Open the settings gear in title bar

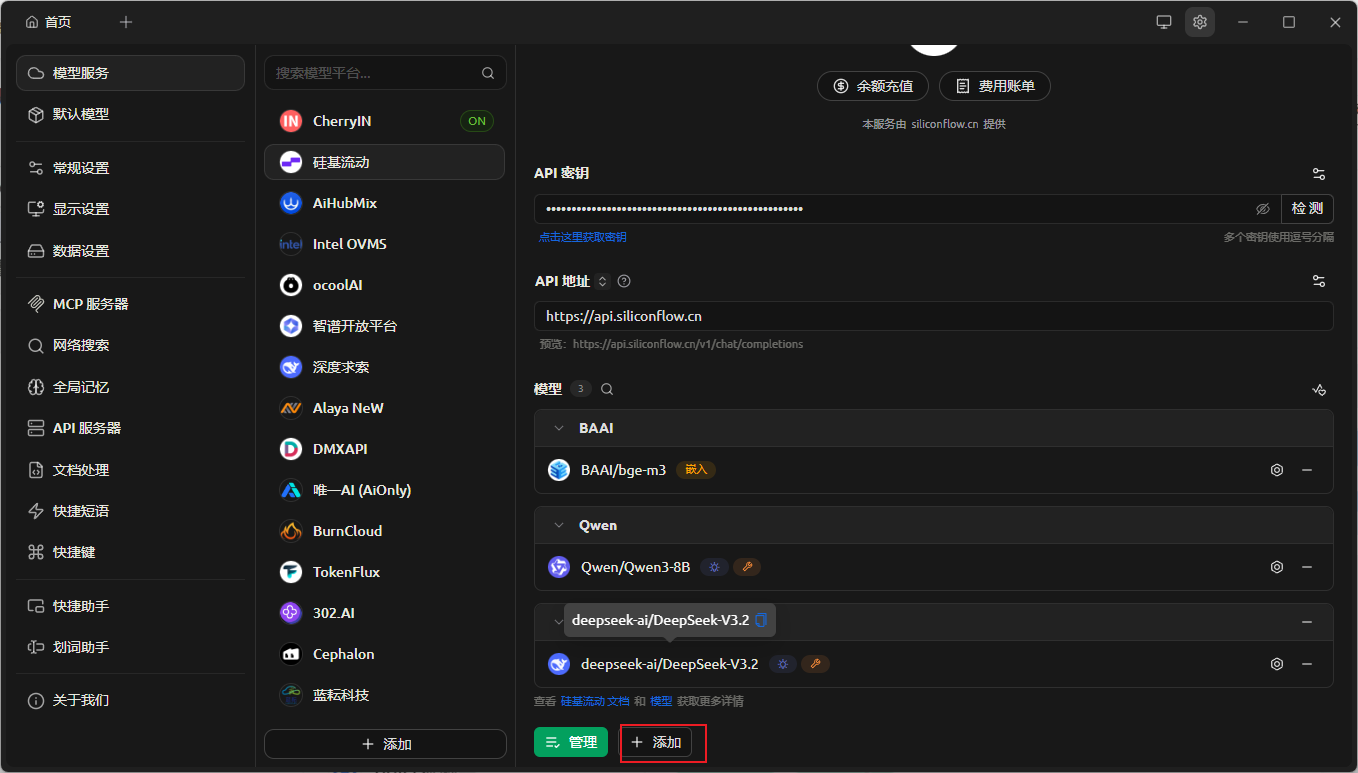(1200, 22)
